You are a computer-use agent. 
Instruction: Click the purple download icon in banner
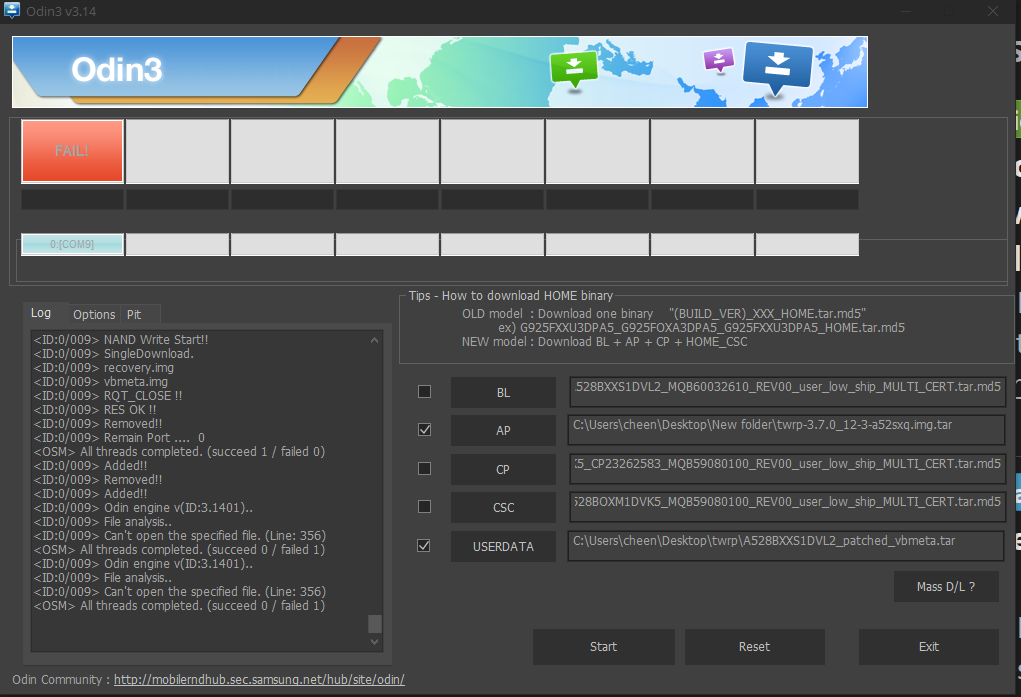click(x=719, y=61)
